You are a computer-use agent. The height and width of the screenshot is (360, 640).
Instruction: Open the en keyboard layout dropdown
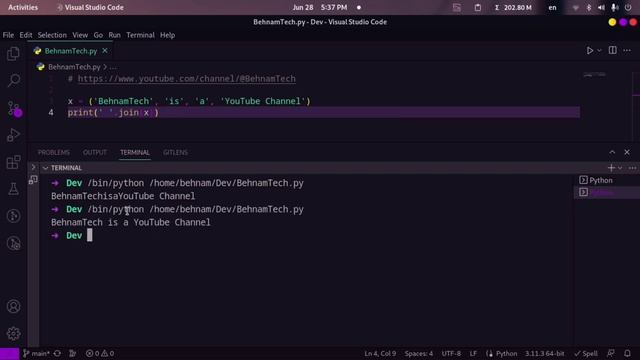coord(552,7)
